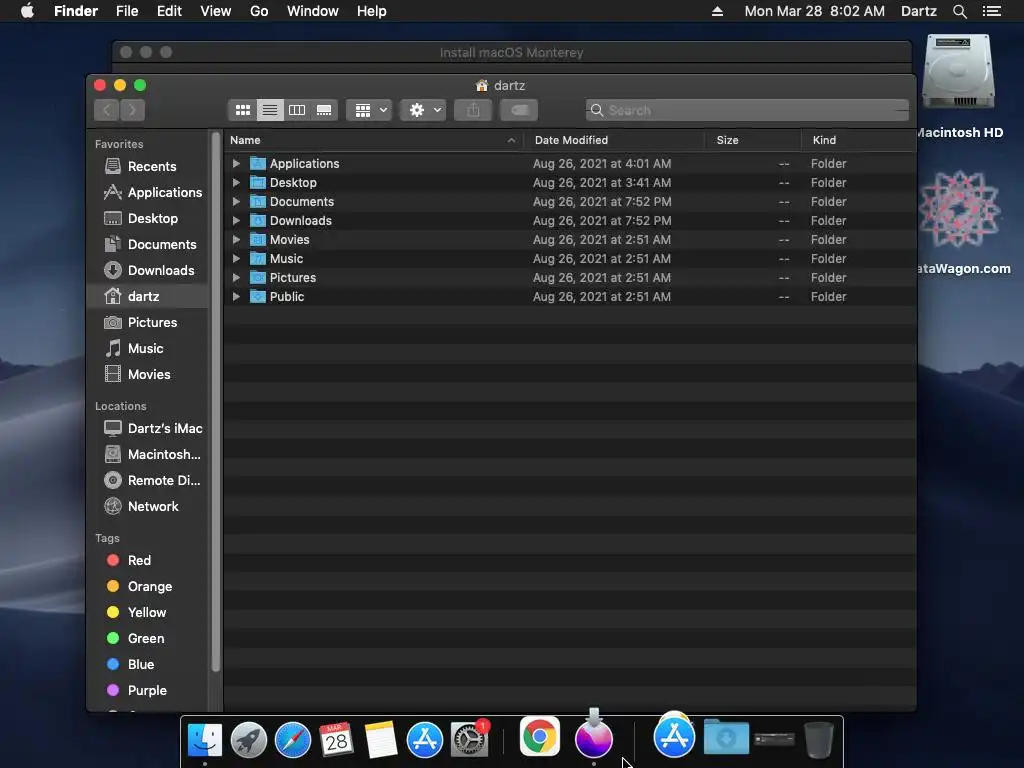The height and width of the screenshot is (768, 1024).
Task: Go back with the left chevron button
Action: coord(106,110)
